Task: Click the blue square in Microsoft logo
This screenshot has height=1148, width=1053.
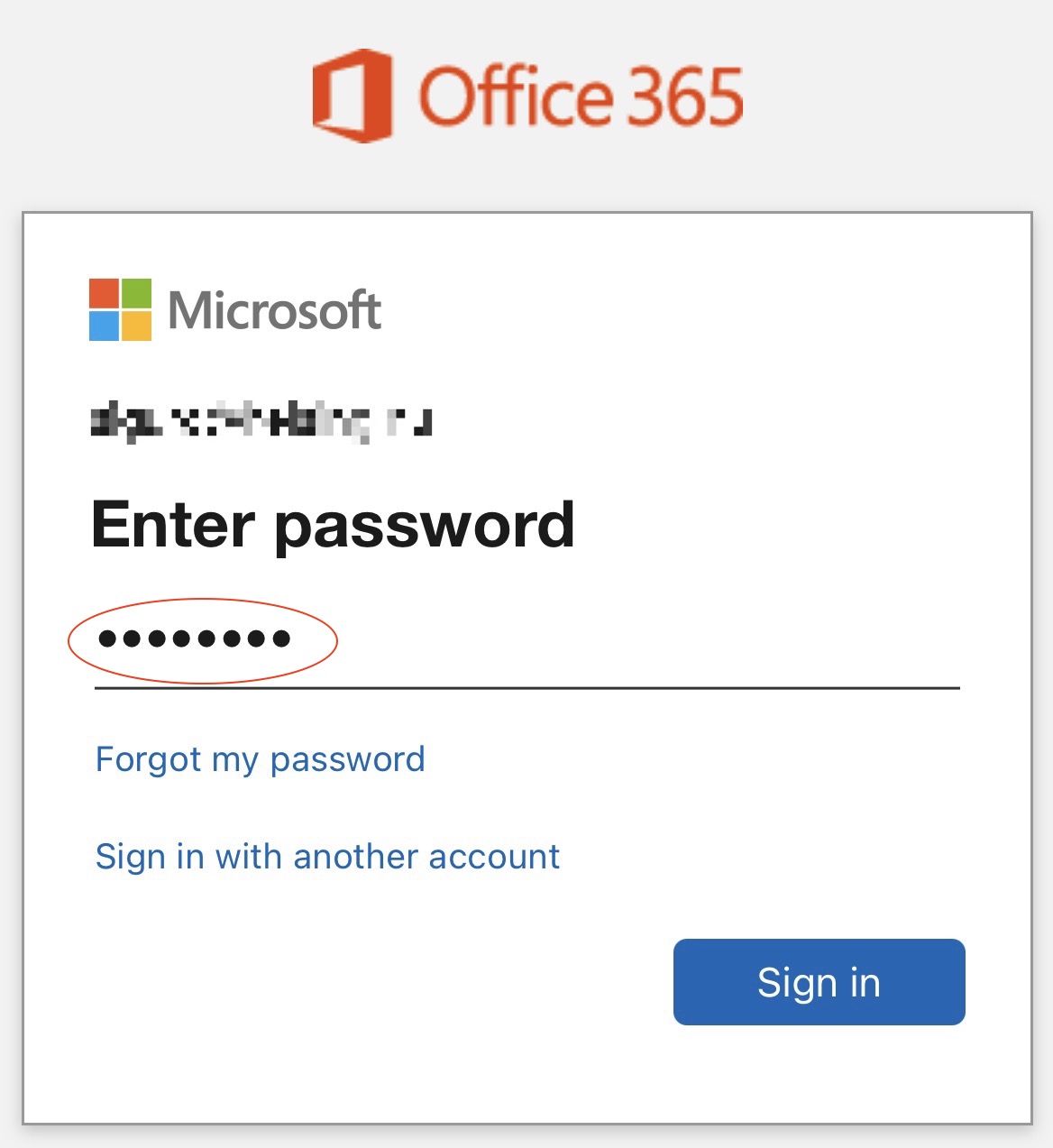Action: point(104,326)
